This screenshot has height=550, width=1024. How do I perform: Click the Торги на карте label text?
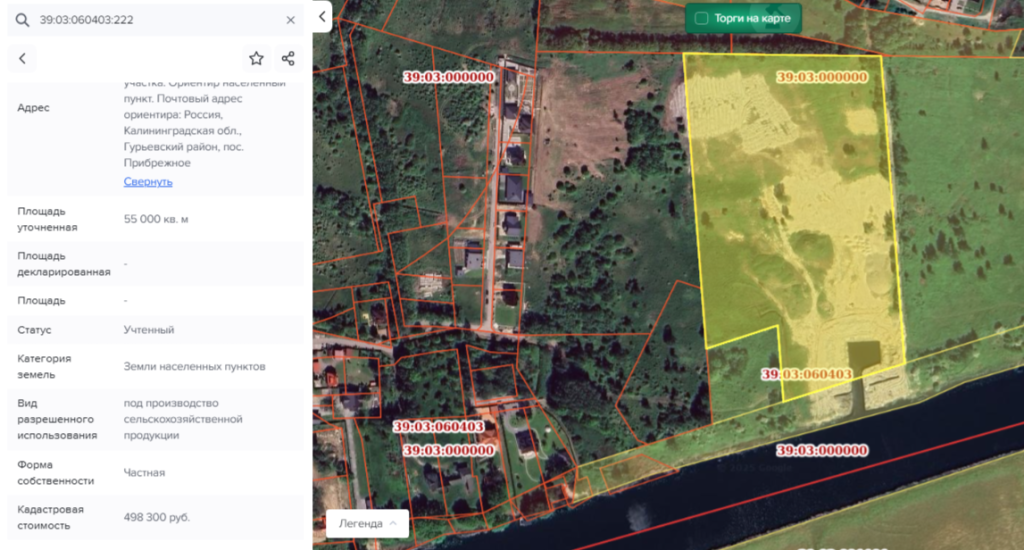[x=752, y=18]
